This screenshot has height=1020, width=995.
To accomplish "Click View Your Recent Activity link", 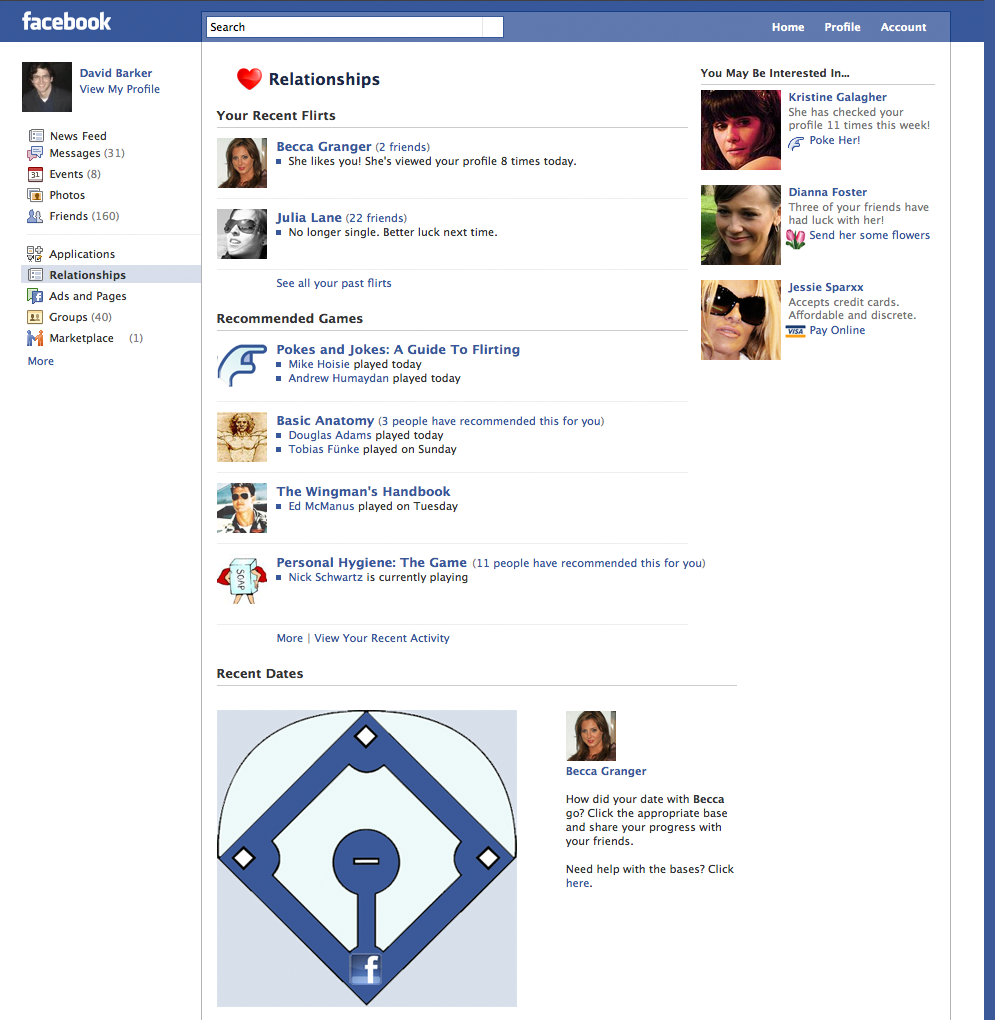I will tap(382, 638).
